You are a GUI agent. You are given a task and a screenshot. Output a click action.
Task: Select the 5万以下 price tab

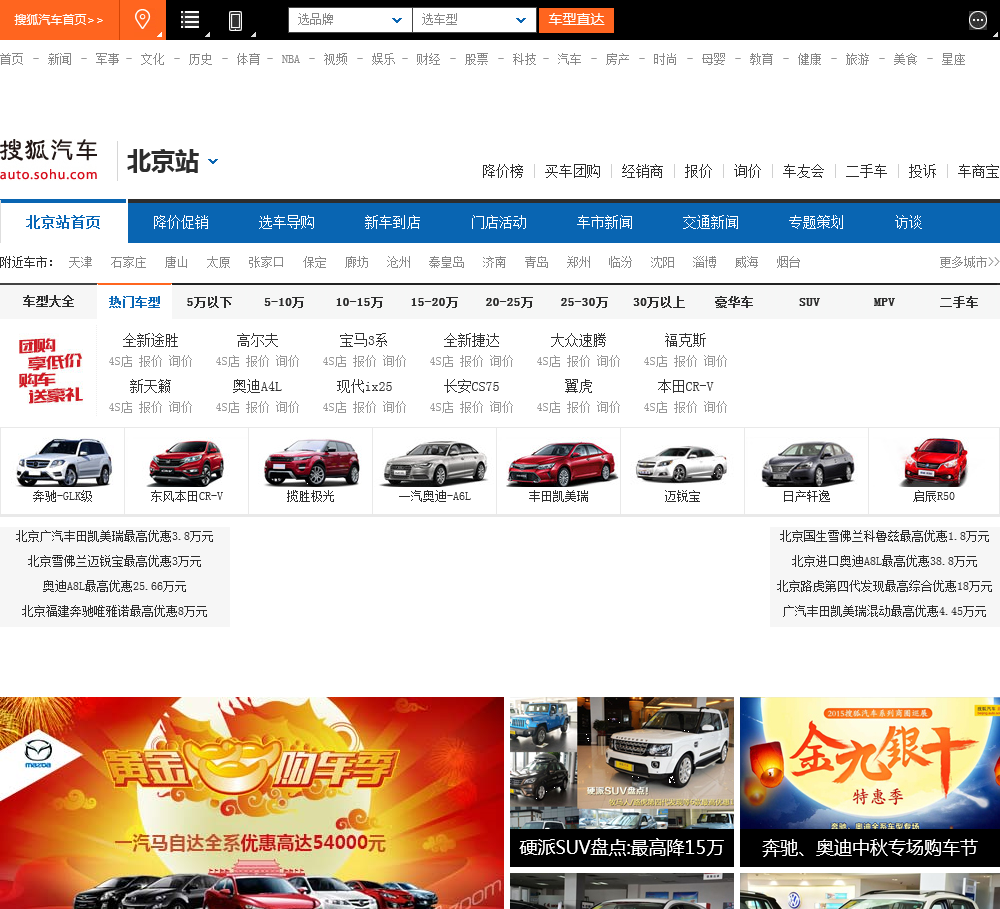click(x=209, y=302)
